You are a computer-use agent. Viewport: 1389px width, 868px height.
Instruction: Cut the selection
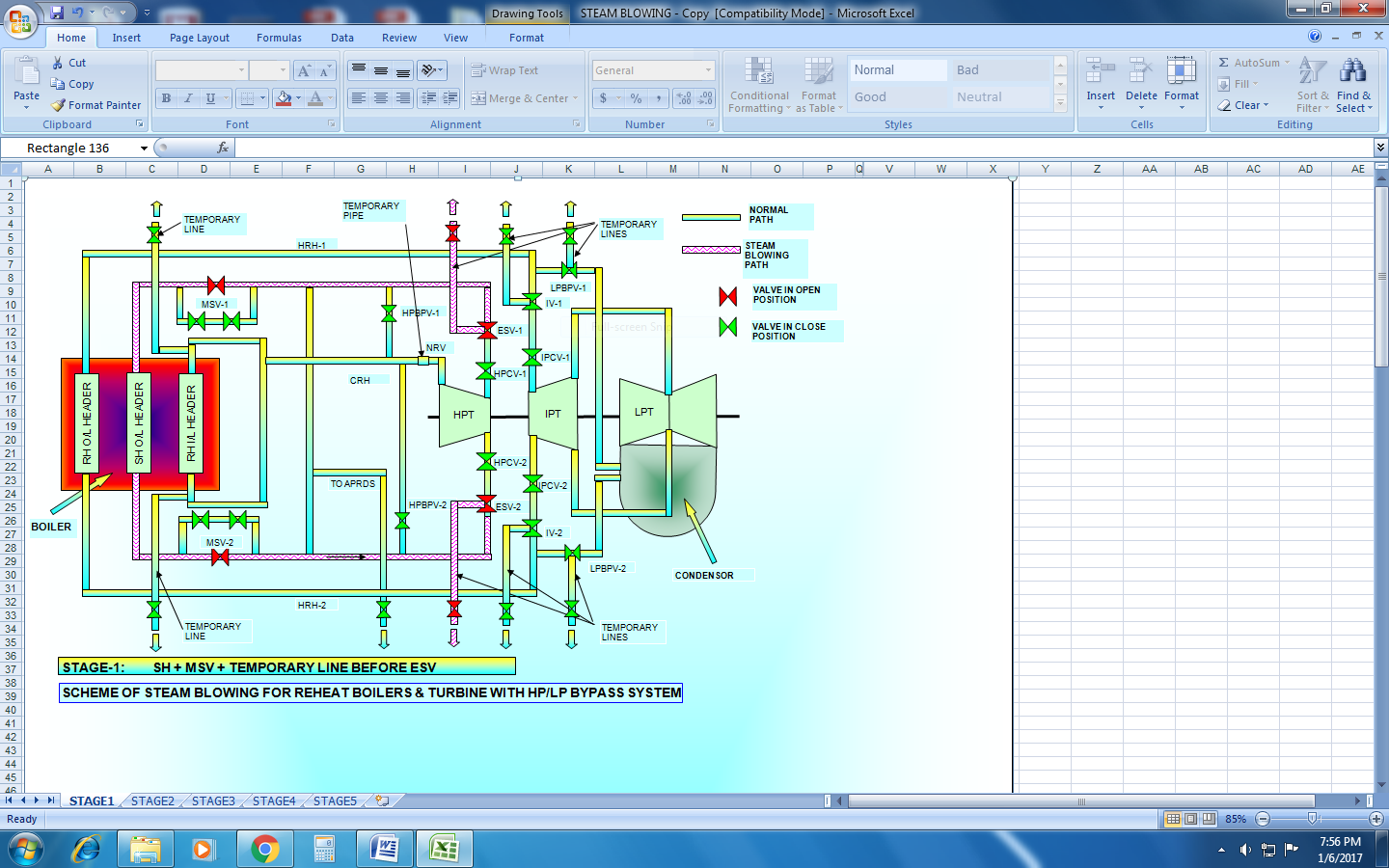point(68,63)
